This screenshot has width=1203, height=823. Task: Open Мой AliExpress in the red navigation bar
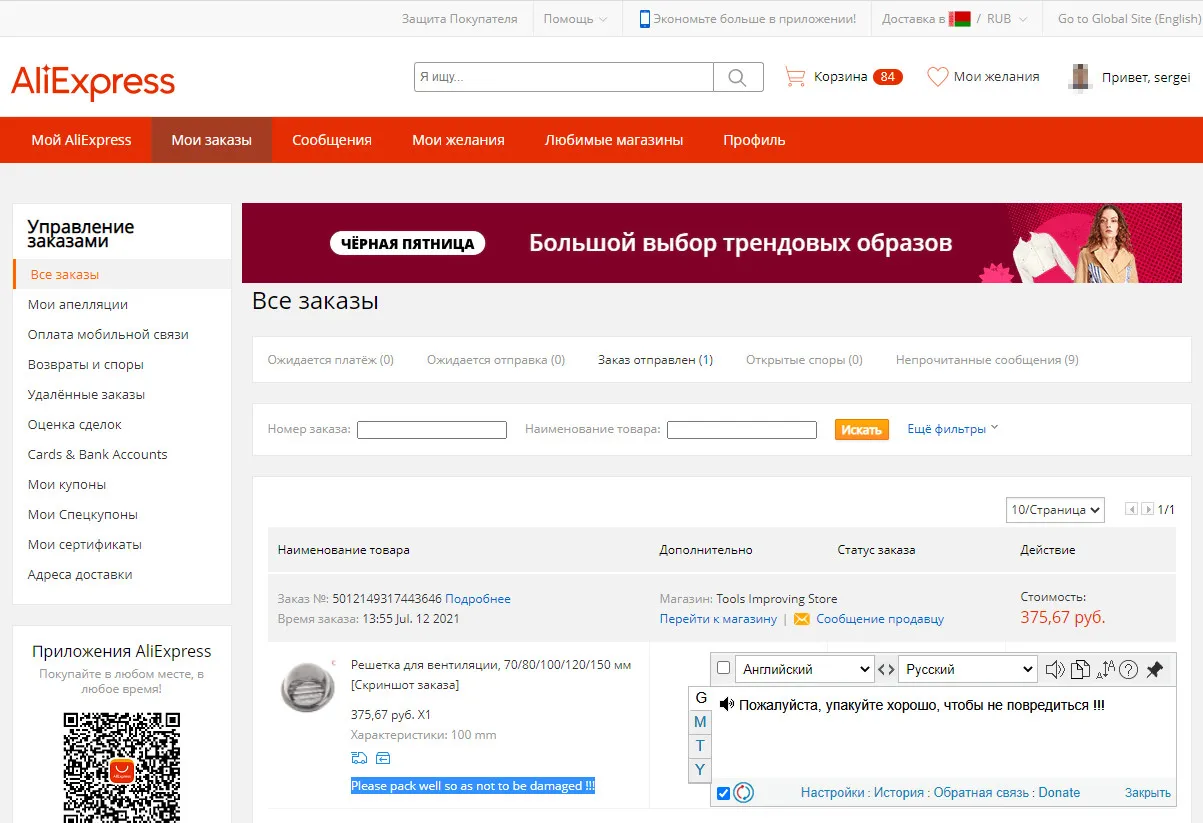tap(81, 140)
